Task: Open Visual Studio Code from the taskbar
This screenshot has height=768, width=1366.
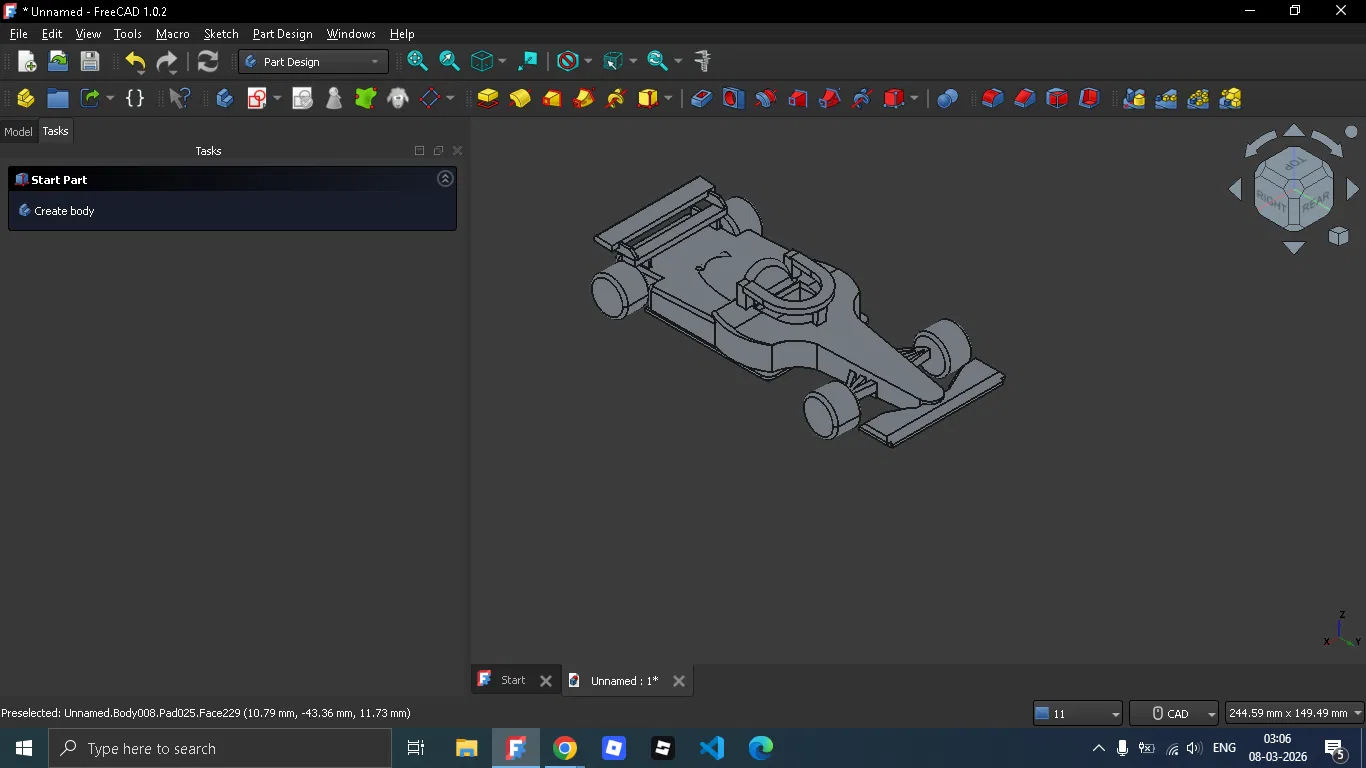Action: coord(711,748)
